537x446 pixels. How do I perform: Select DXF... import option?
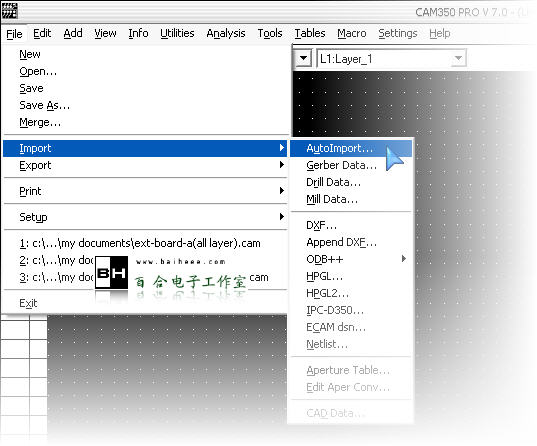(x=351, y=225)
